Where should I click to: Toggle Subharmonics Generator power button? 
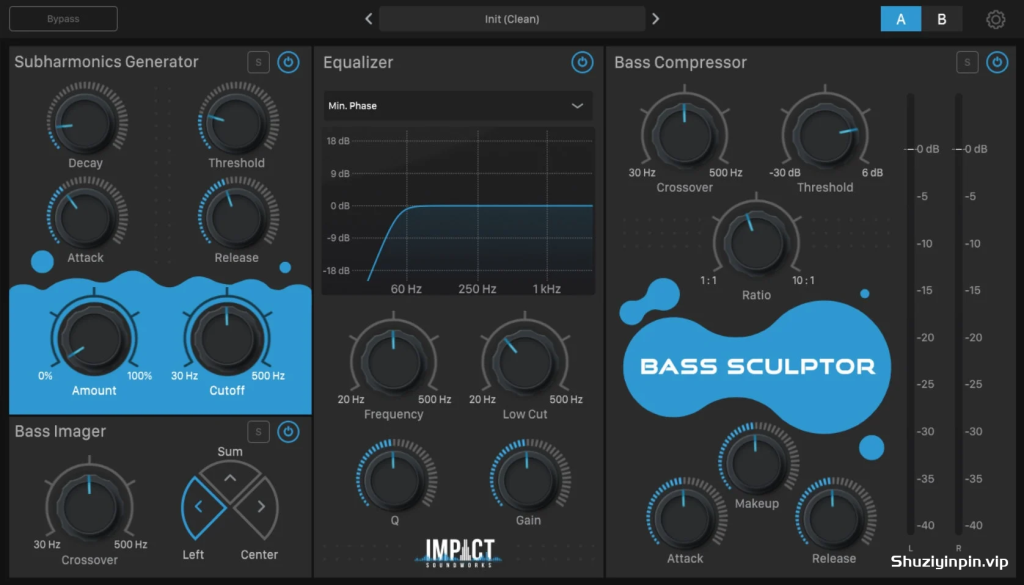288,62
